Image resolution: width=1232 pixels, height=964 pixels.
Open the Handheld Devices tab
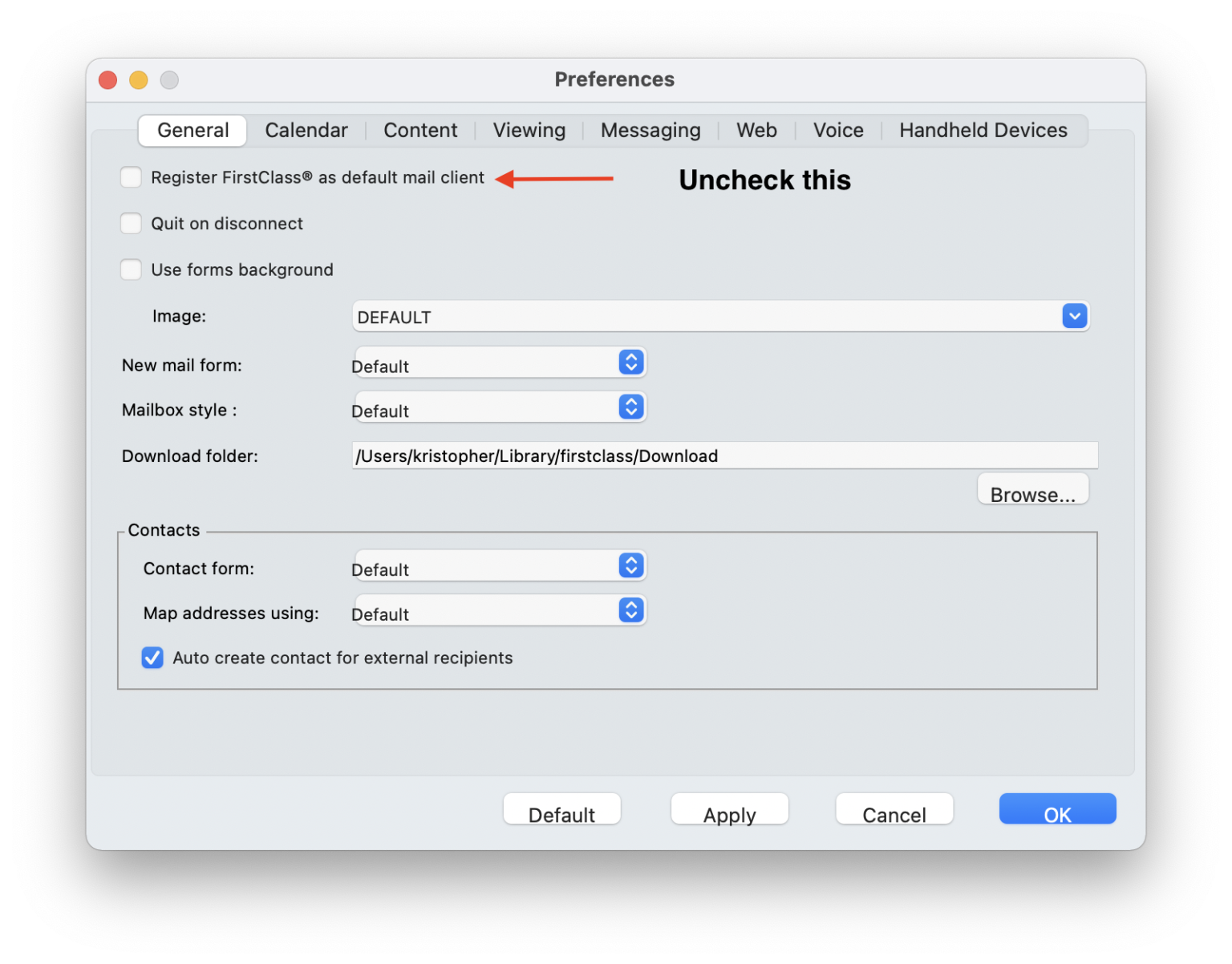pos(983,131)
